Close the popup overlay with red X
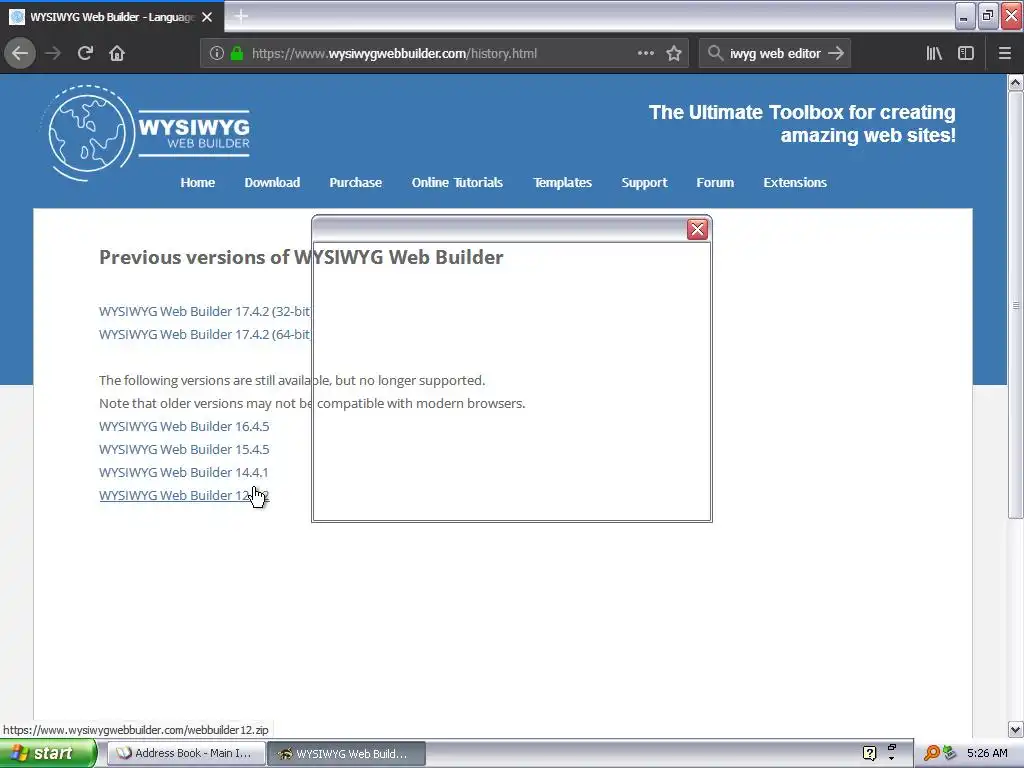 [x=697, y=229]
